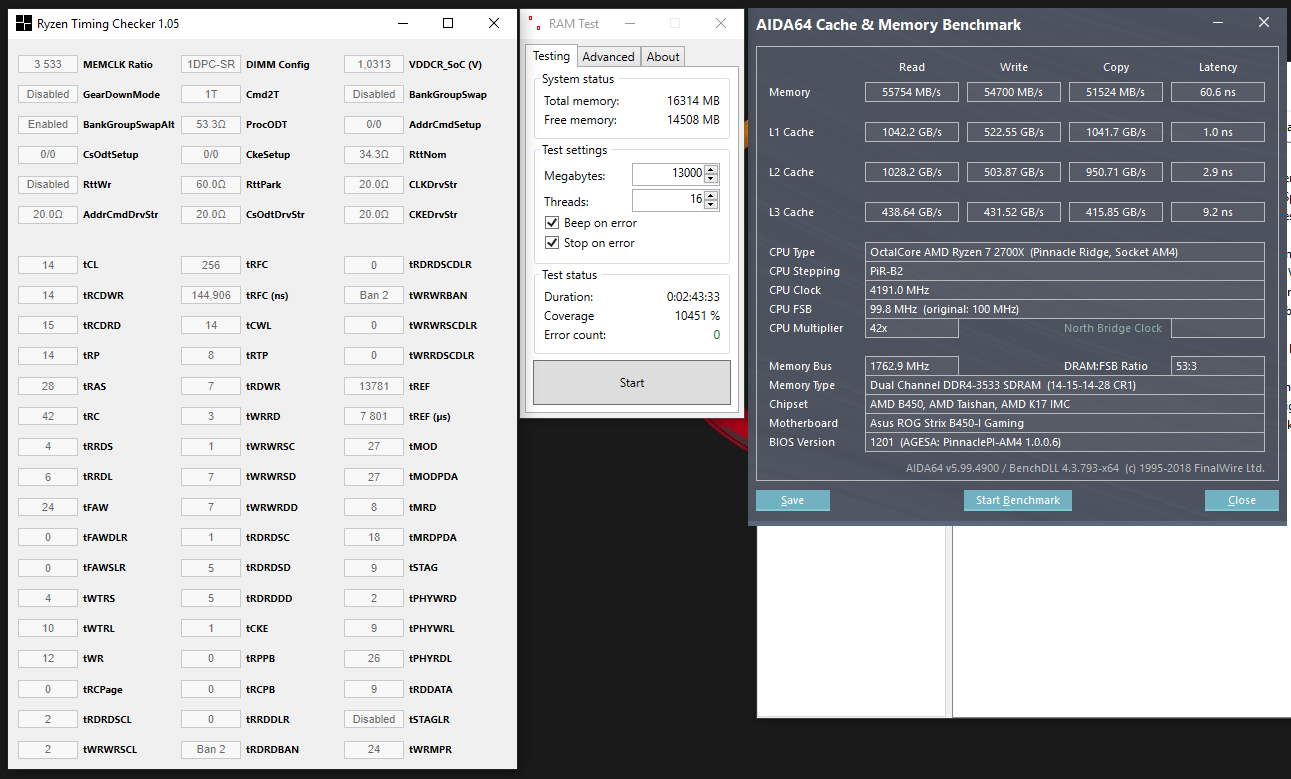Image resolution: width=1291 pixels, height=779 pixels.
Task: Click the BankGroupSwapAlt Enabled field
Action: [x=48, y=124]
